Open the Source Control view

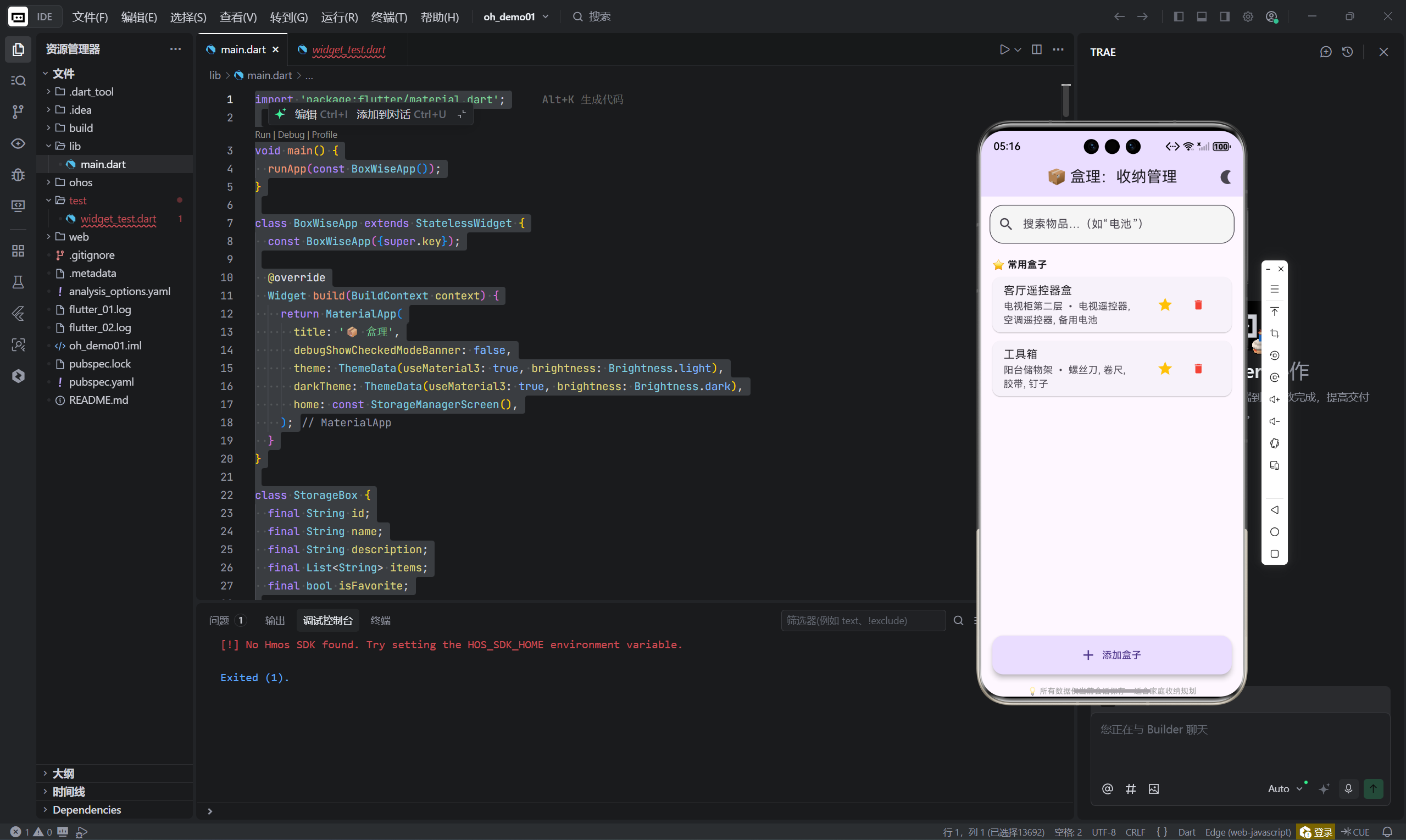(x=18, y=112)
